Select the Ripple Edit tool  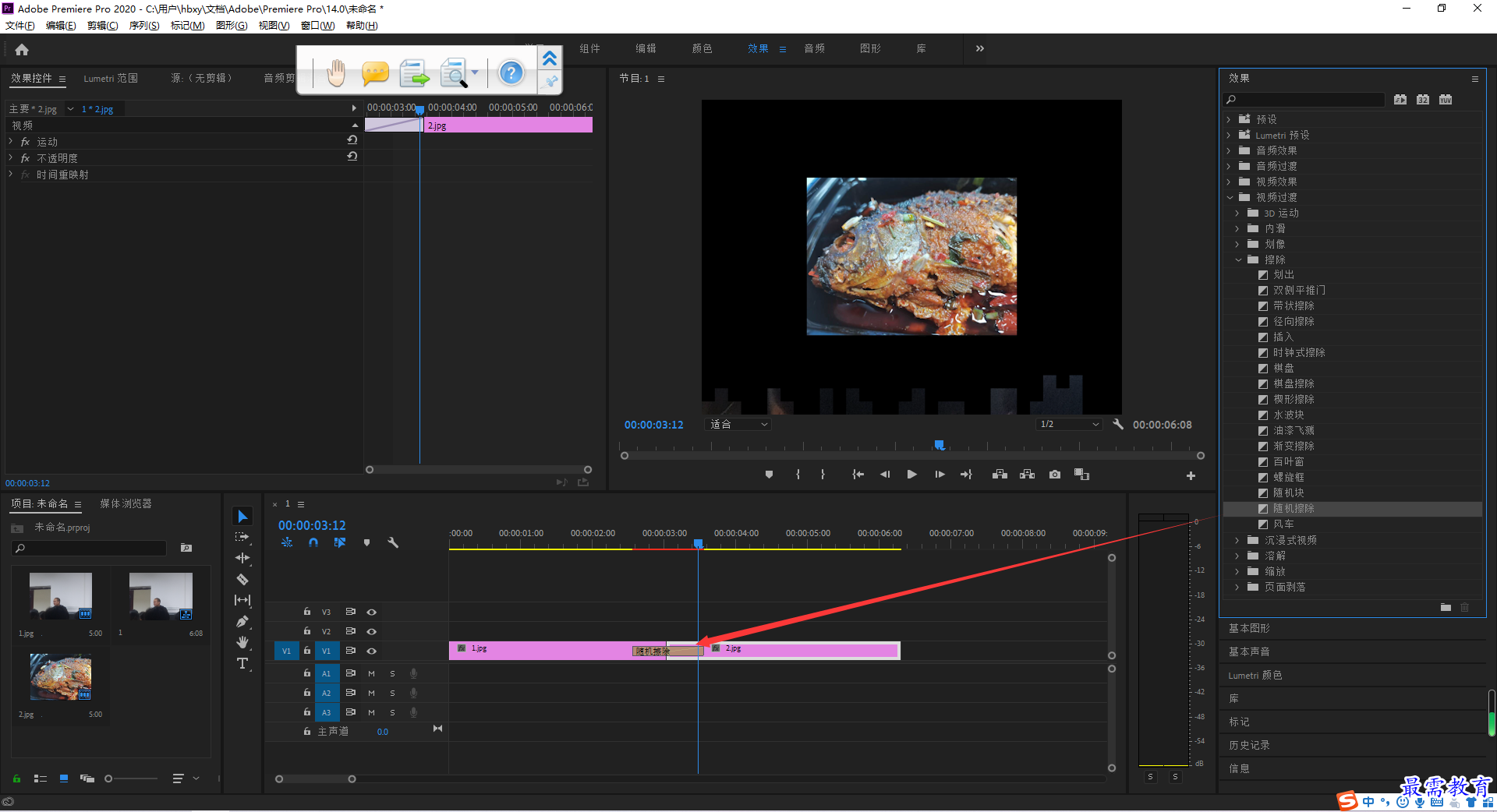pyautogui.click(x=242, y=558)
